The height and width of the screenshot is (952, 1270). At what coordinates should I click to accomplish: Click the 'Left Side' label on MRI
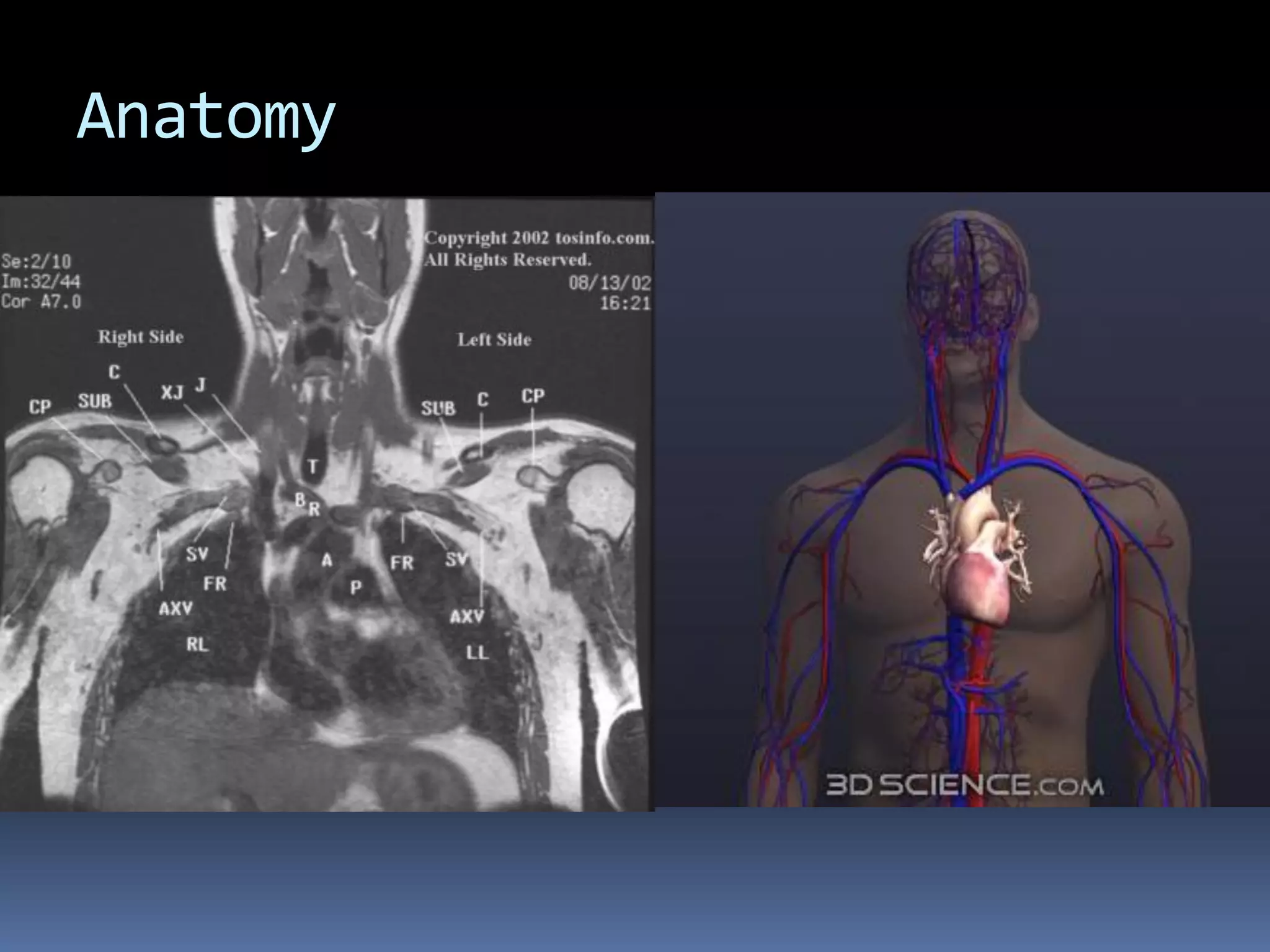point(494,340)
